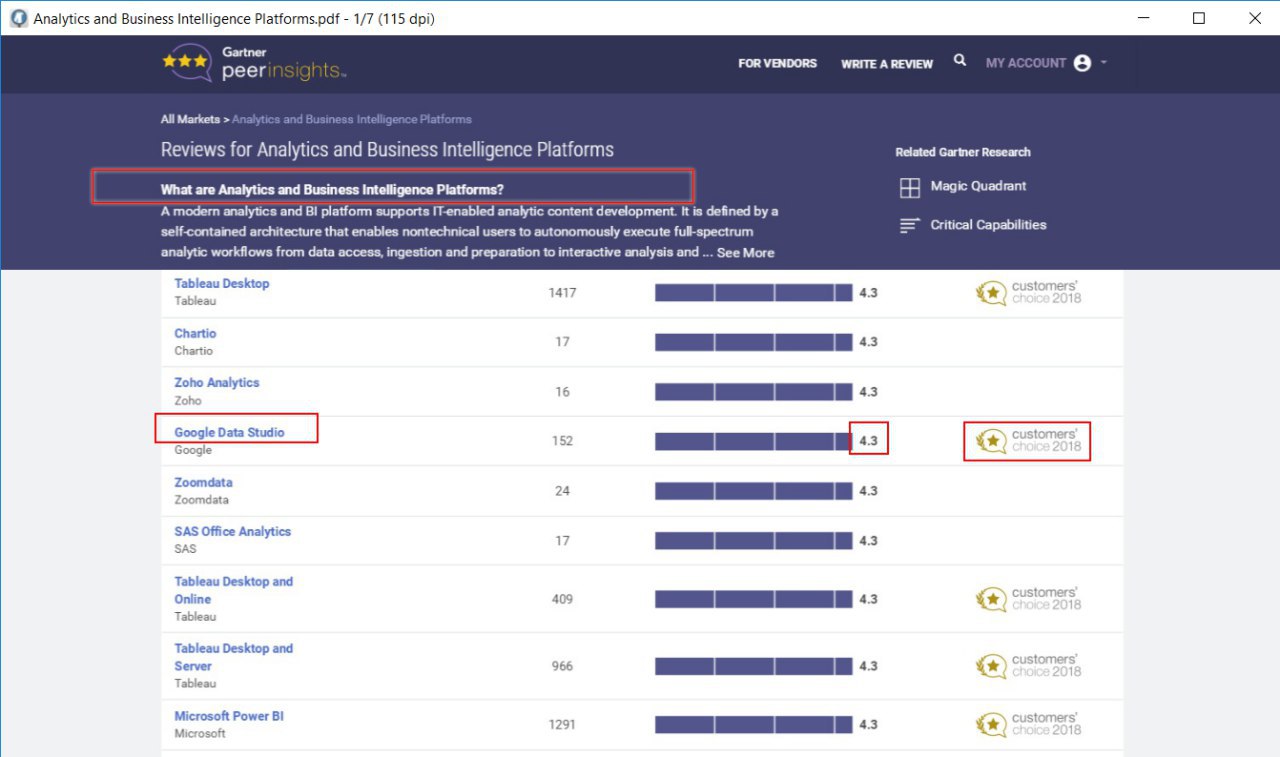This screenshot has width=1280, height=757.
Task: Click the Gartner Peer Insights logo
Action: tap(255, 63)
